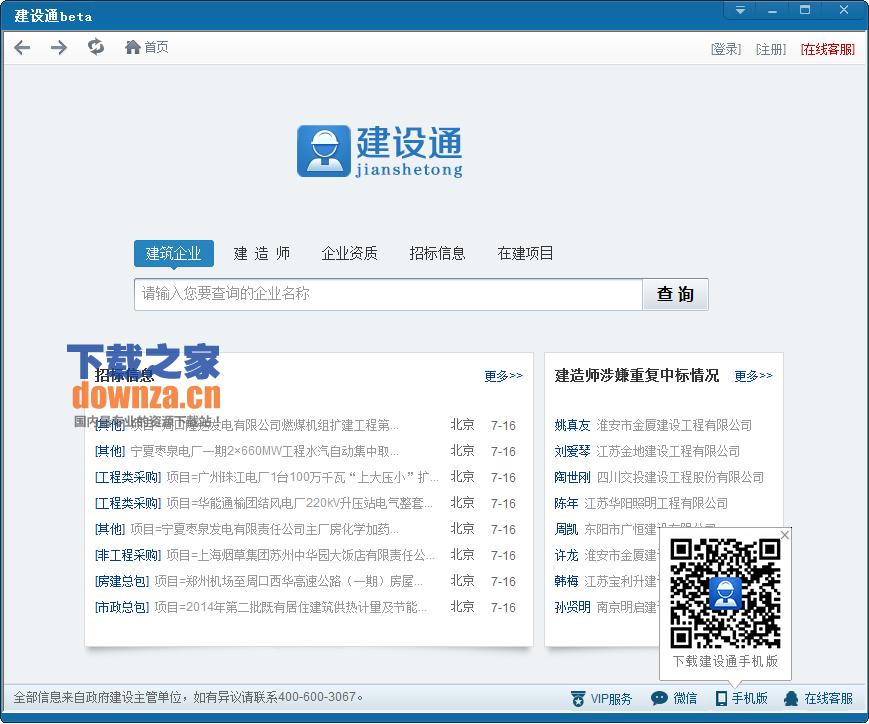Open the 宁夏枣泉电厂一期2×660MW tender entry
Image resolution: width=869 pixels, height=724 pixels.
click(264, 451)
